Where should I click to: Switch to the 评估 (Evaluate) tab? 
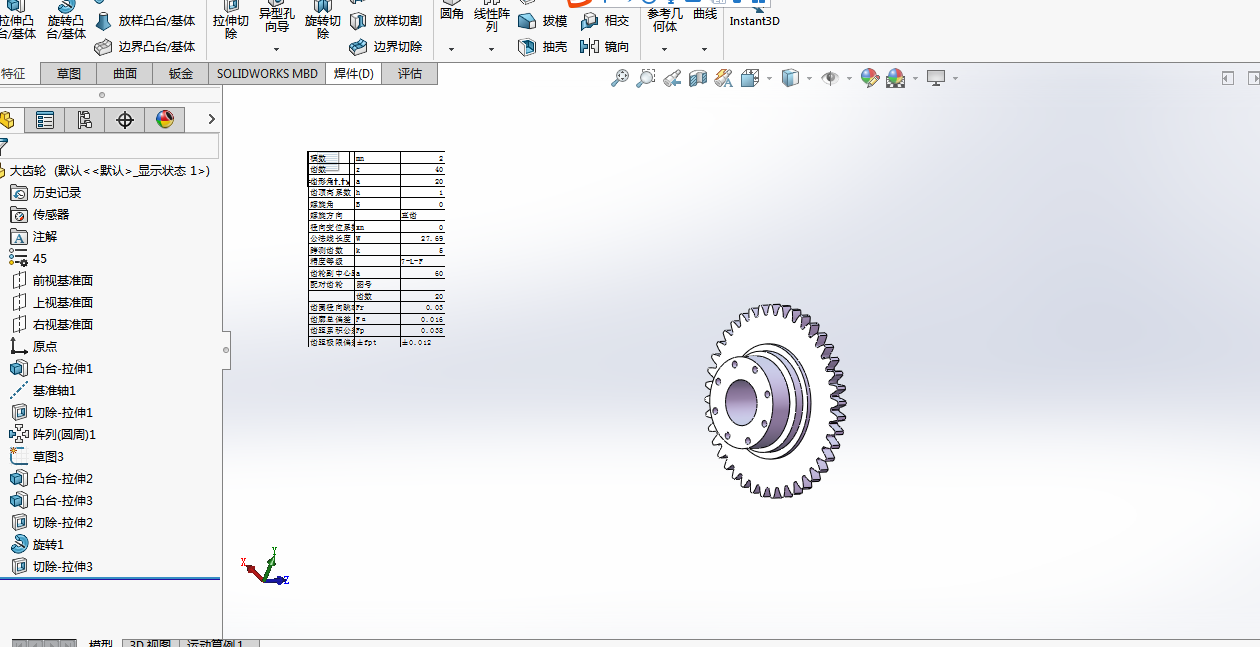pos(410,73)
